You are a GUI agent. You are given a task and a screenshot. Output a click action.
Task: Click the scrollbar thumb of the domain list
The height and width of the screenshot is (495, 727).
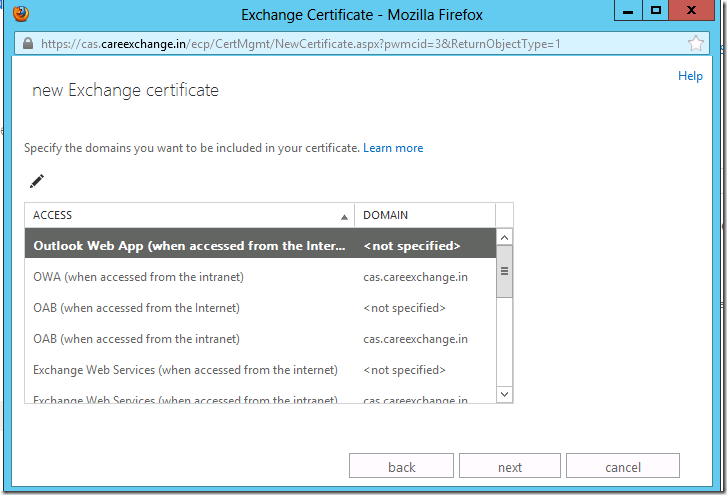tap(504, 272)
